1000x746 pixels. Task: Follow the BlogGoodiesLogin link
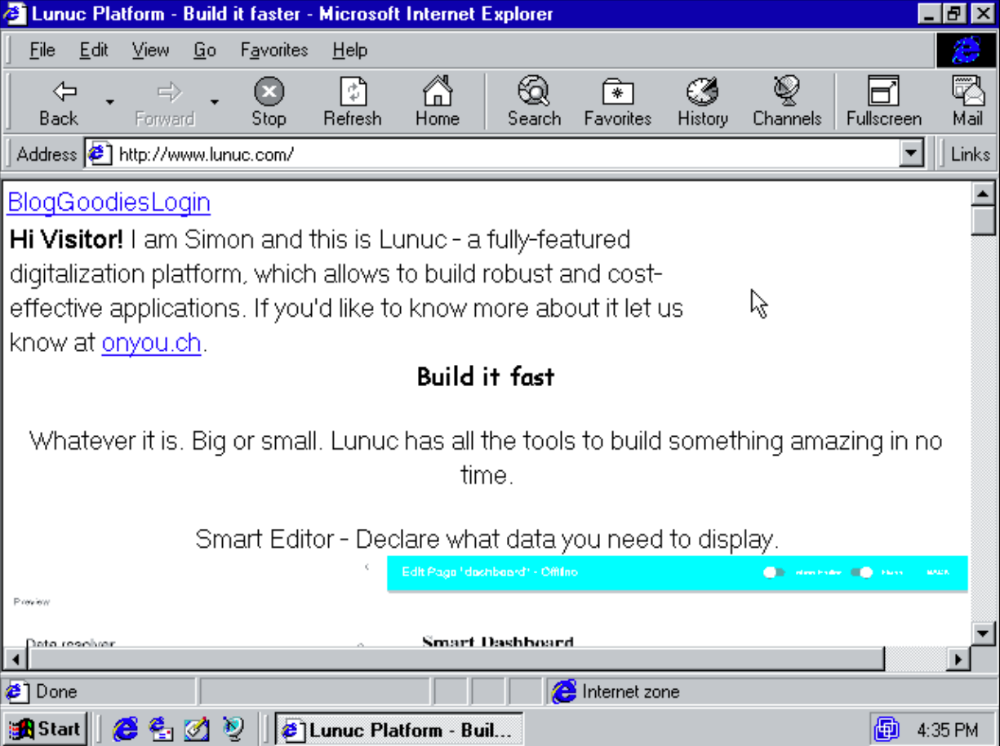(x=109, y=202)
